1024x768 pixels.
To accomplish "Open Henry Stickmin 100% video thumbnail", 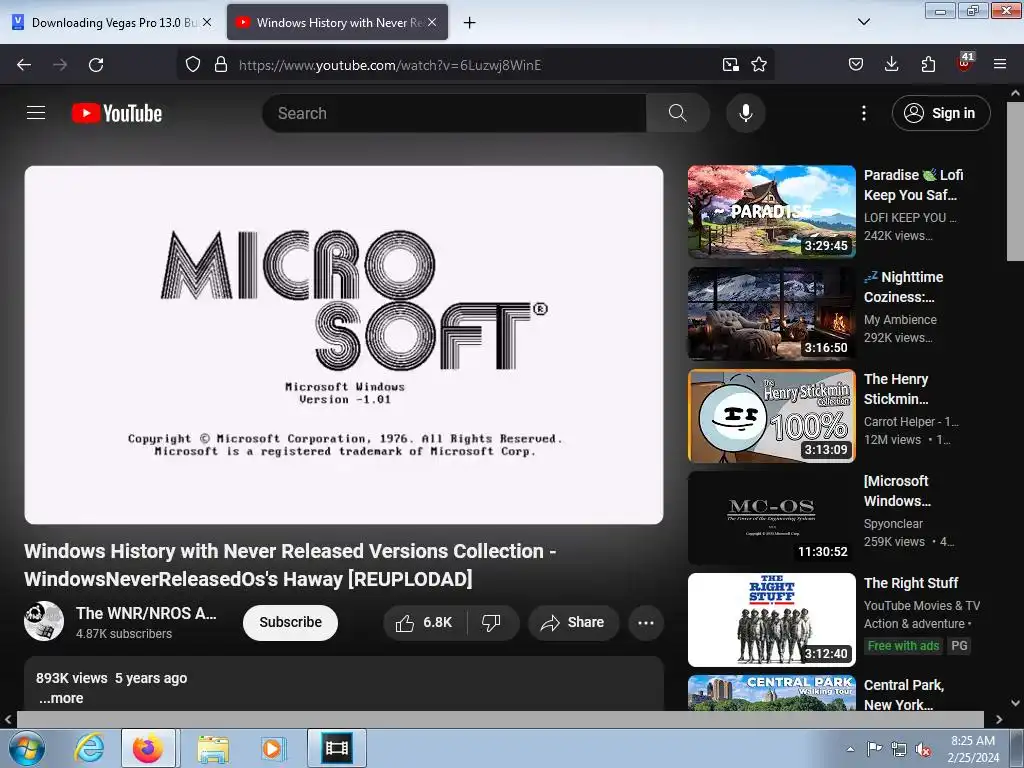I will coord(772,416).
